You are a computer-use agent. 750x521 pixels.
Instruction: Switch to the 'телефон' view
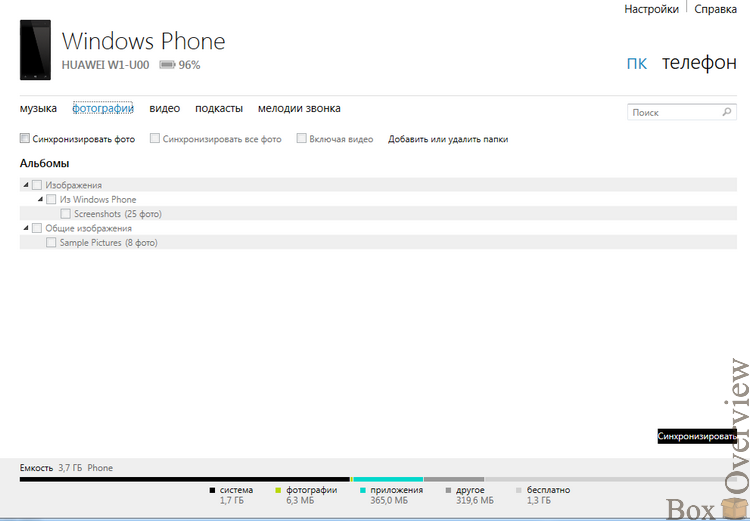(x=699, y=63)
